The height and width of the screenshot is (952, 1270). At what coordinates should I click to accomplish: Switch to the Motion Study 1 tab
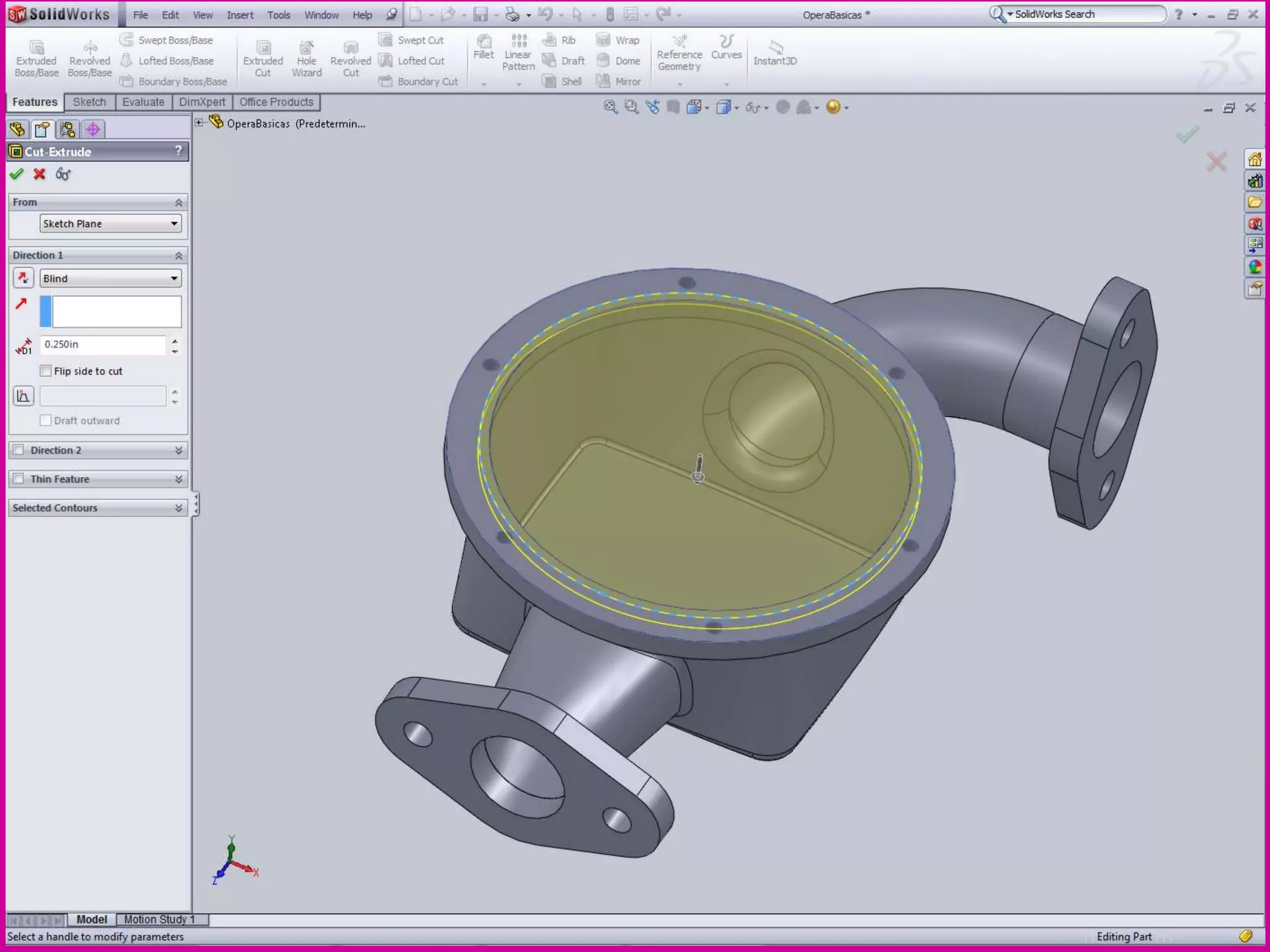(x=159, y=919)
